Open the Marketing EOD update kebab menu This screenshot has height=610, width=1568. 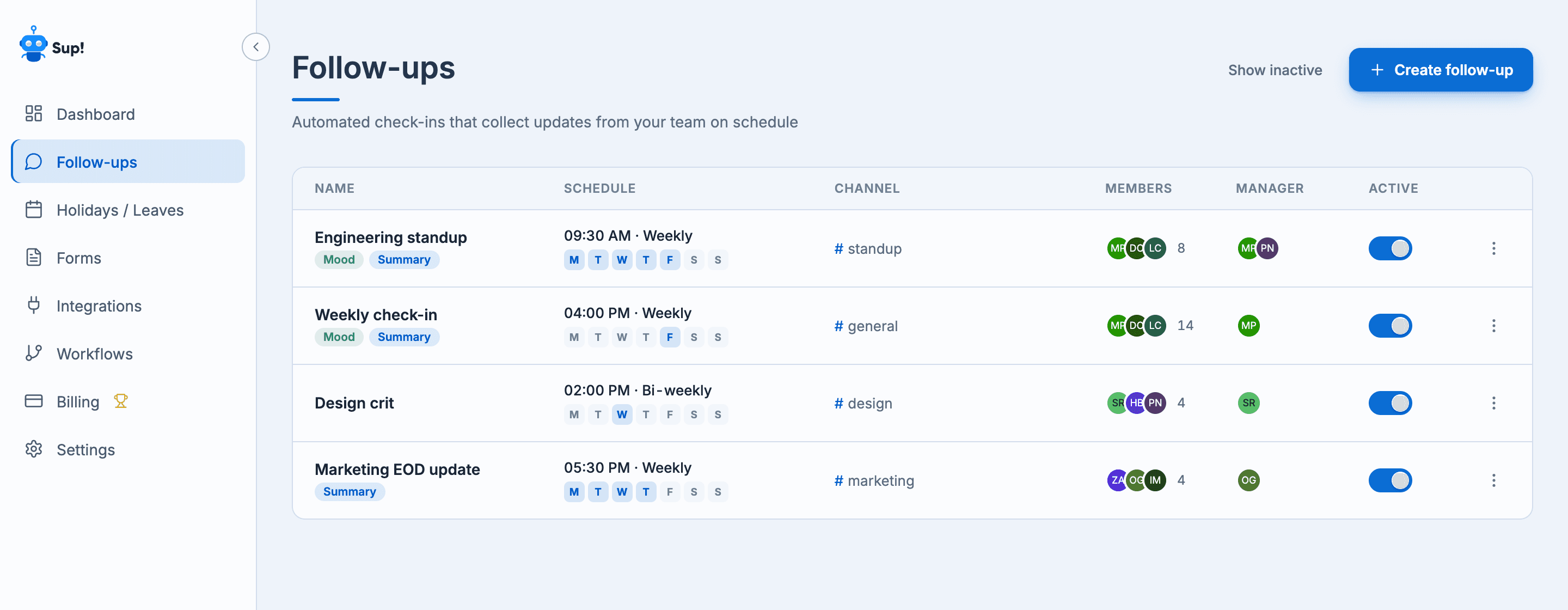(1493, 480)
